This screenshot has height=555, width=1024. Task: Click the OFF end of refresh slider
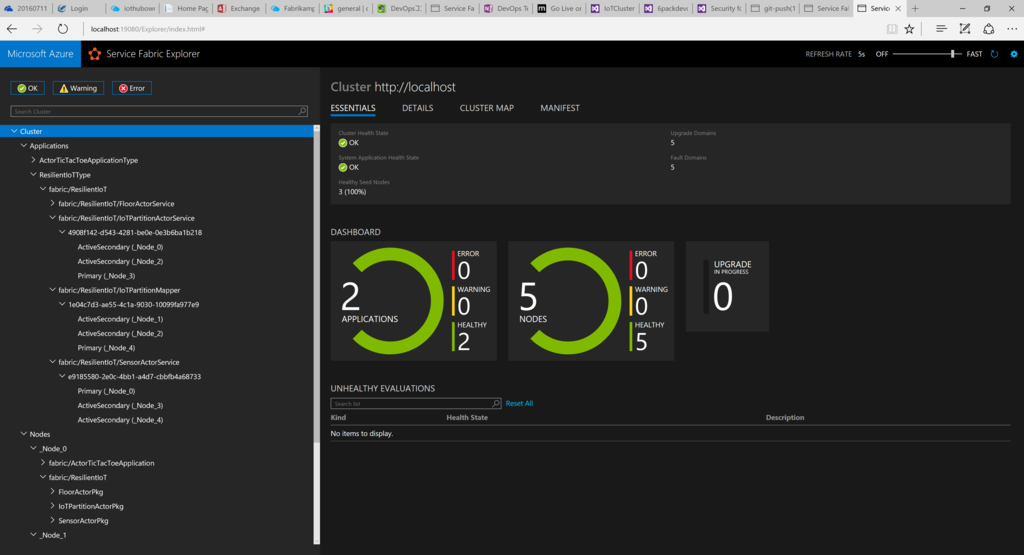[882, 54]
